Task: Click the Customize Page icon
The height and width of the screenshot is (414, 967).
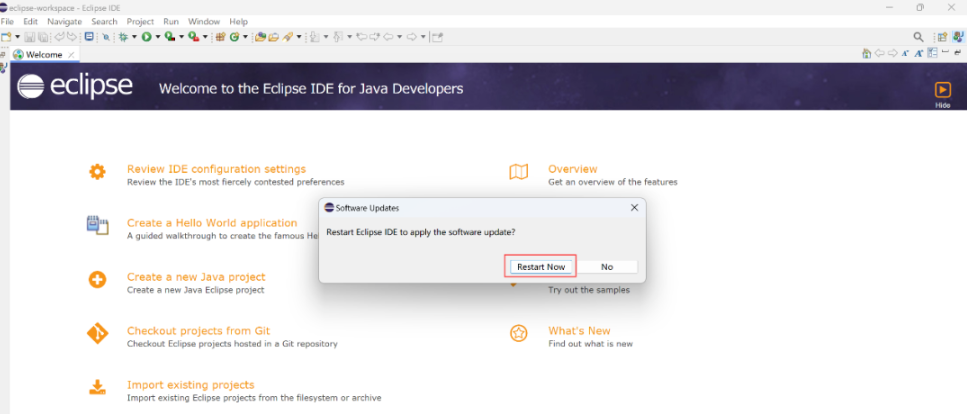Action: [x=932, y=53]
